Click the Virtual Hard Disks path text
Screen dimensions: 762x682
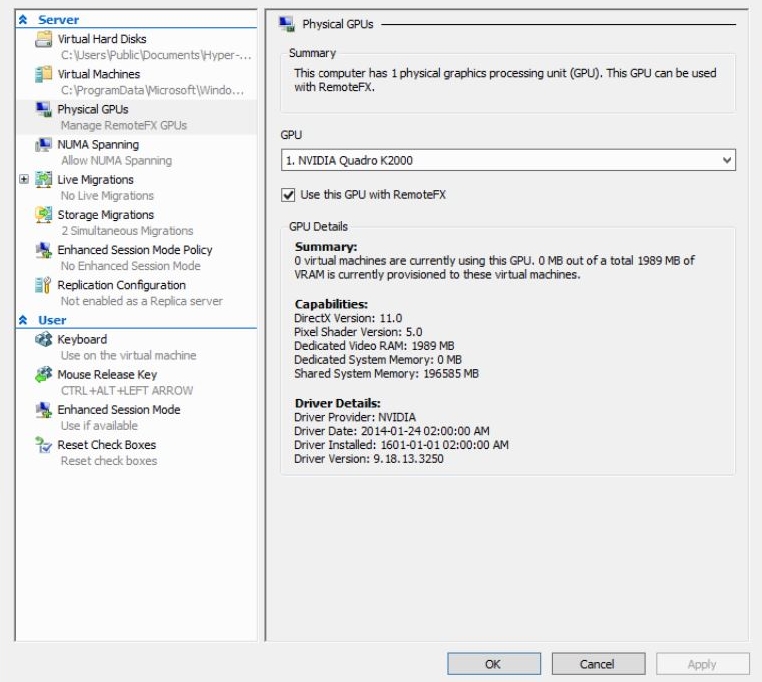pos(156,55)
